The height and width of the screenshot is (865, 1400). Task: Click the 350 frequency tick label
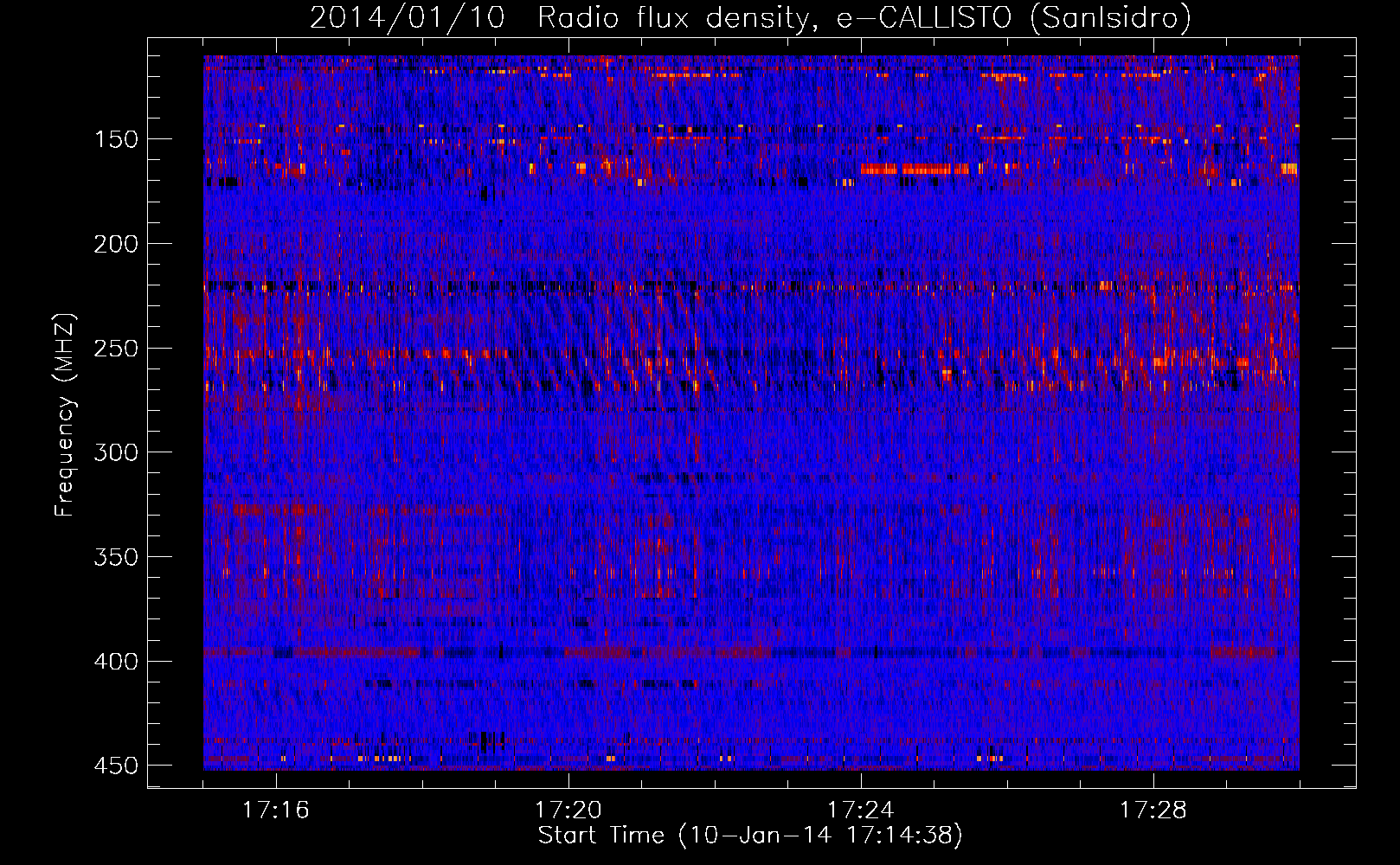(116, 557)
